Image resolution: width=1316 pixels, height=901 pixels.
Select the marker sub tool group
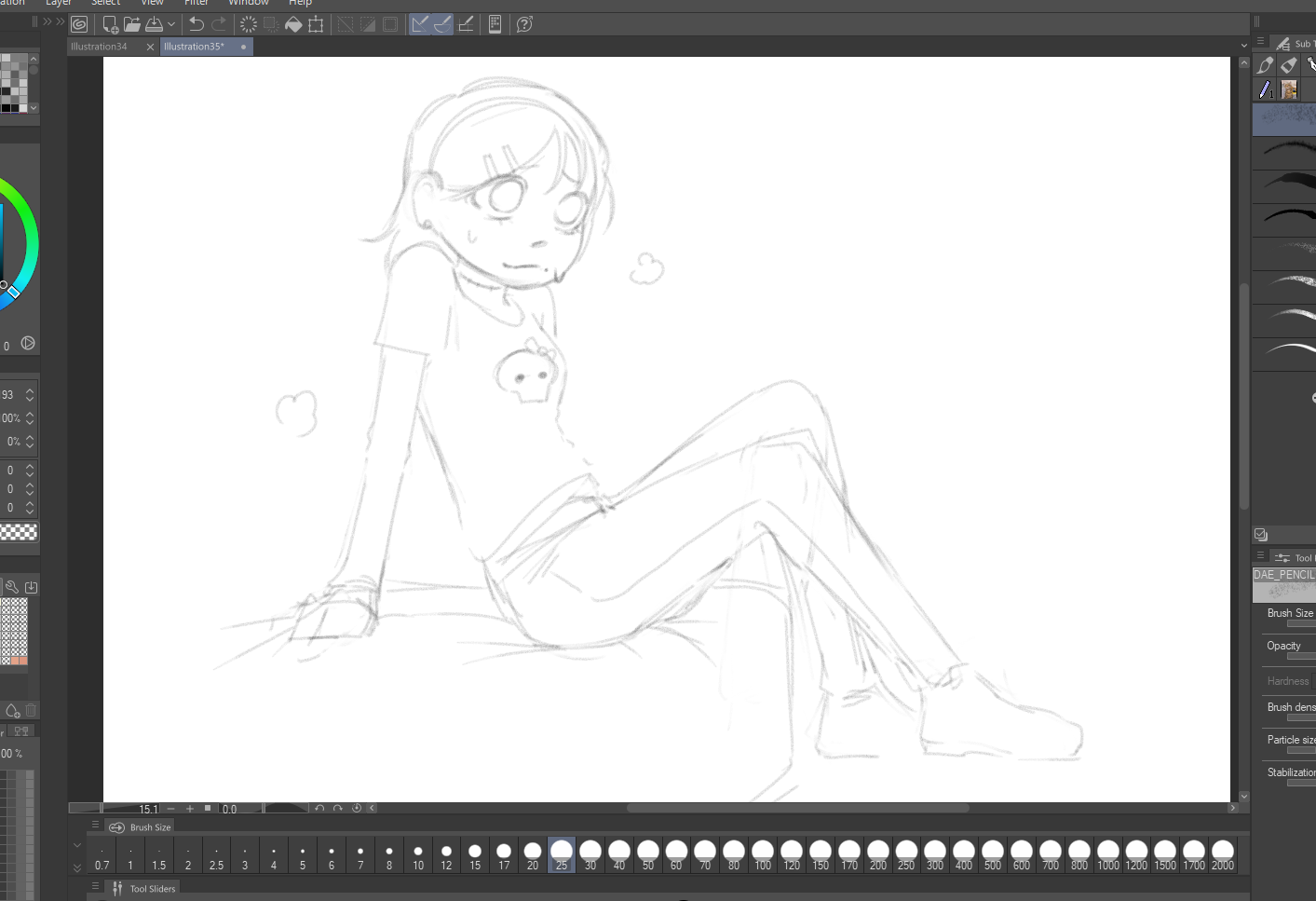[x=1289, y=65]
